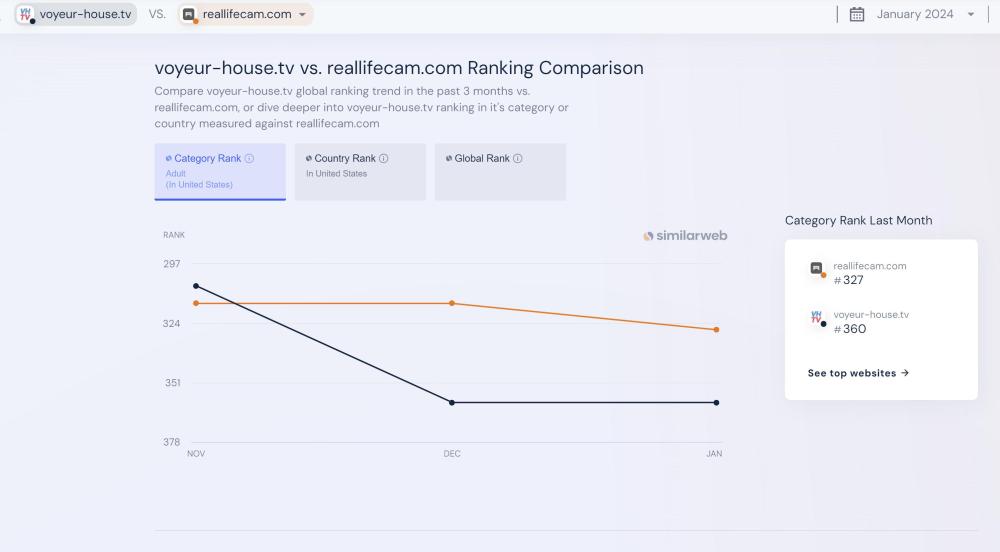Click the voyeur-house.tv favicon in header
The height and width of the screenshot is (552, 1000).
pos(25,14)
